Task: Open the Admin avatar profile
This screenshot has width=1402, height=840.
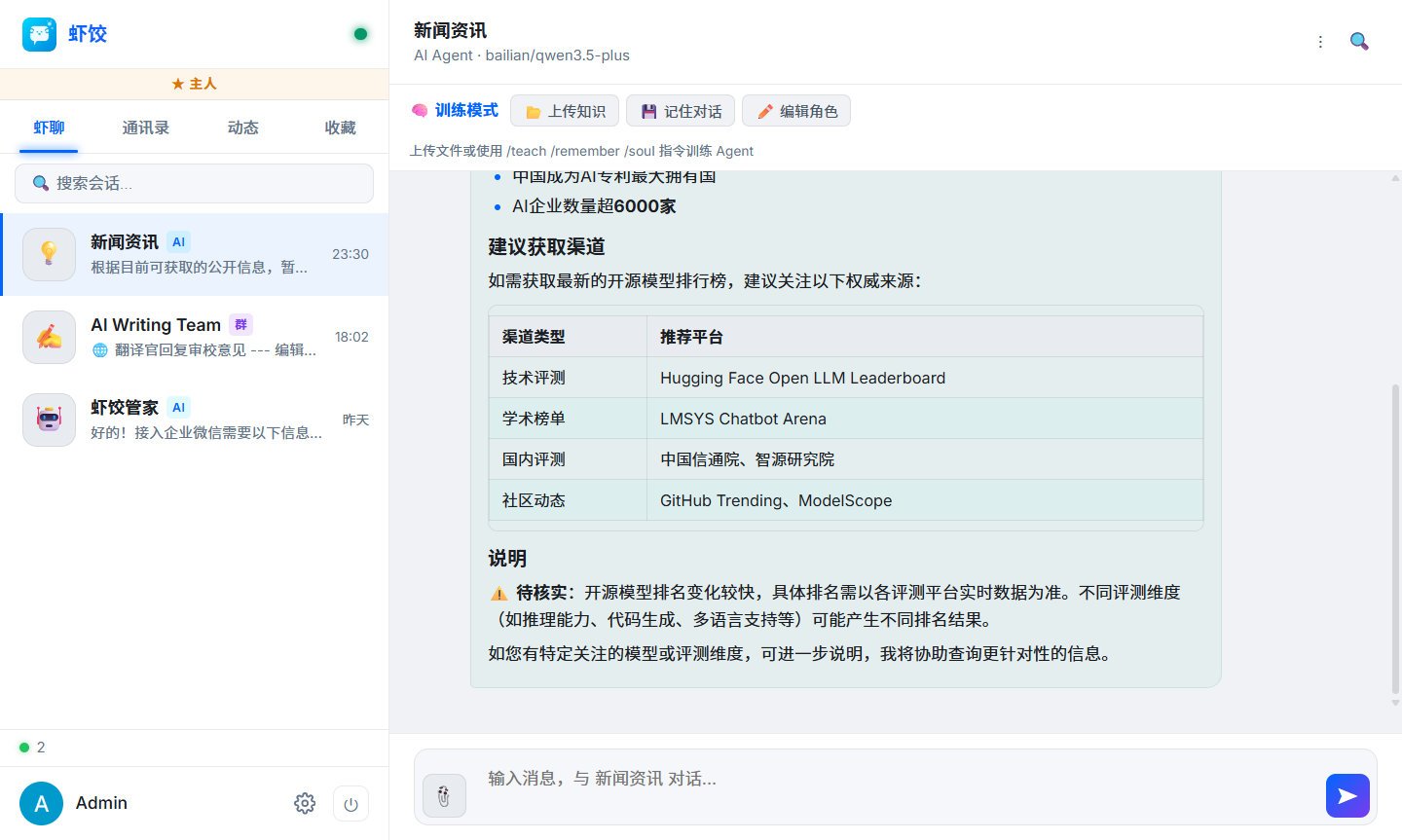Action: coord(41,803)
